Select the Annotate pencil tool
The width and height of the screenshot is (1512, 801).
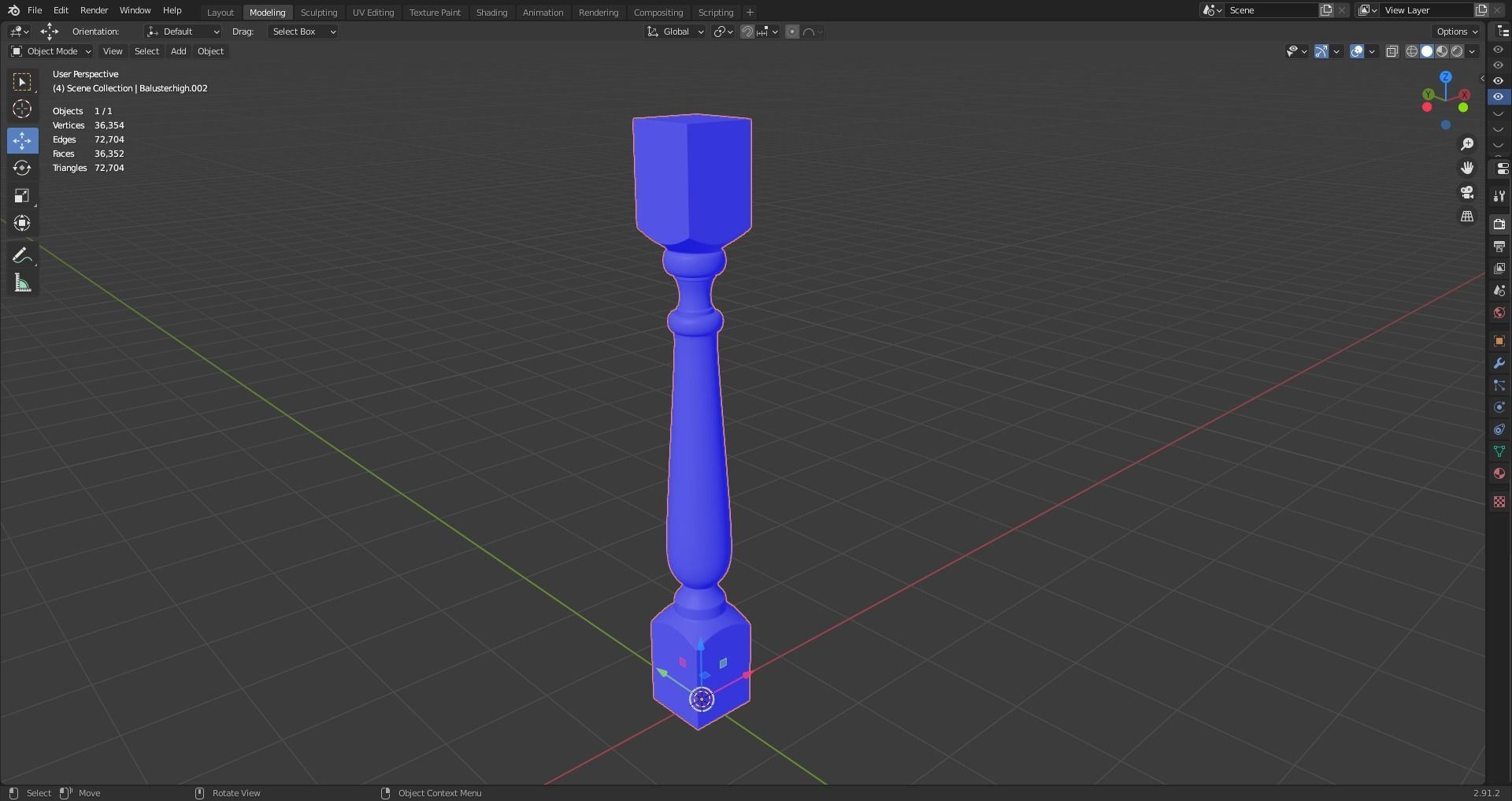(22, 255)
